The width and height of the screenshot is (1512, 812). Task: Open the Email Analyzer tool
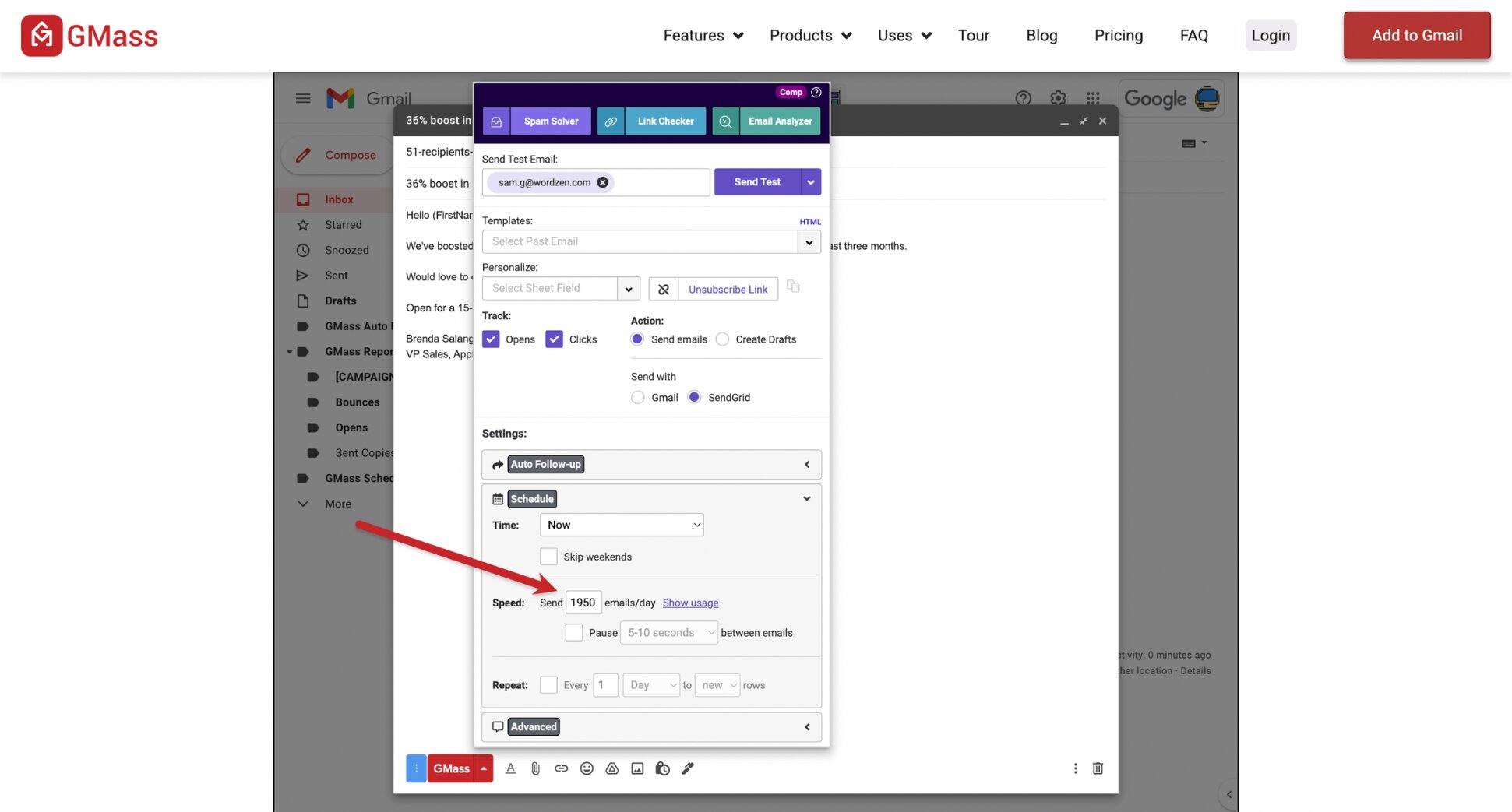(766, 121)
